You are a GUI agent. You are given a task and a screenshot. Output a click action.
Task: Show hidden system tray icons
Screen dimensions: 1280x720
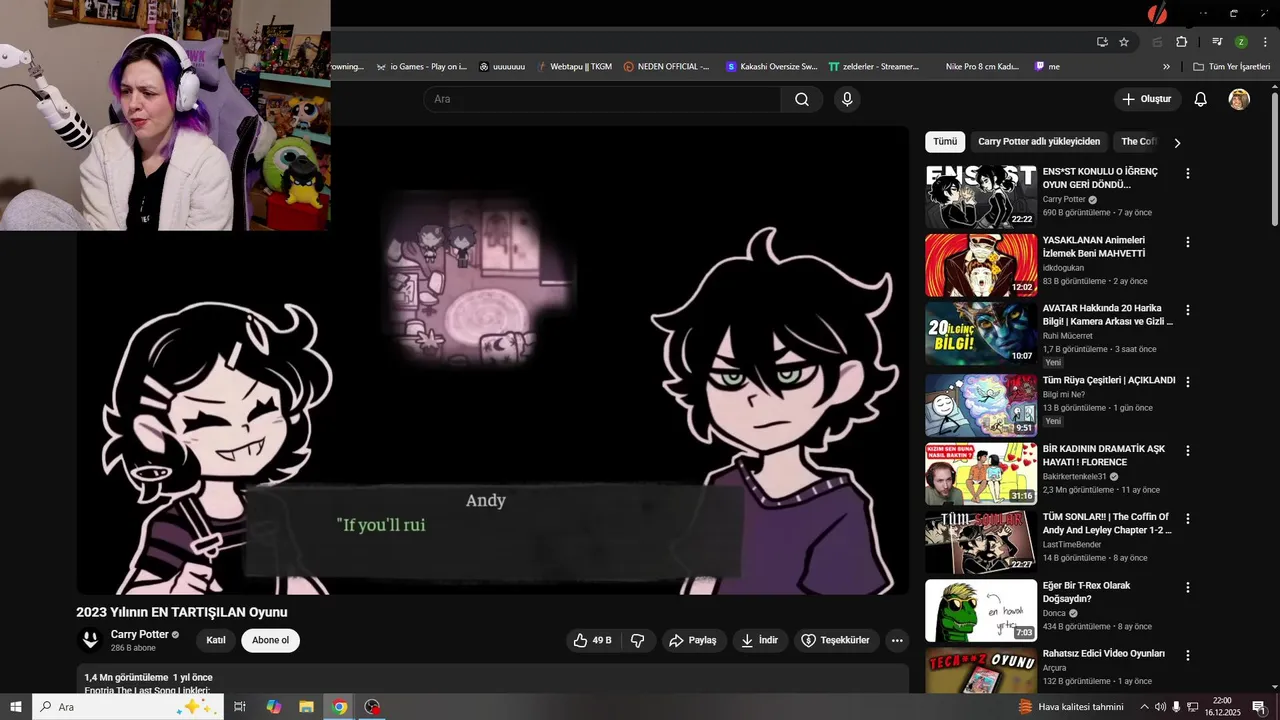point(1144,707)
